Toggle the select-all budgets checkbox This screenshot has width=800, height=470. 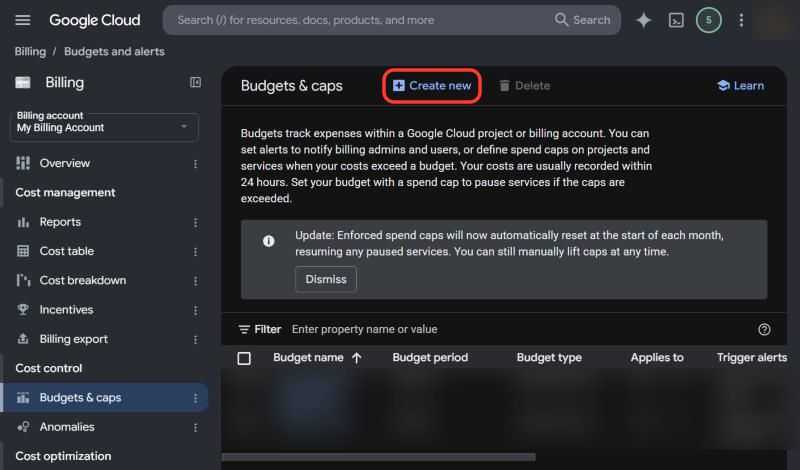(244, 358)
